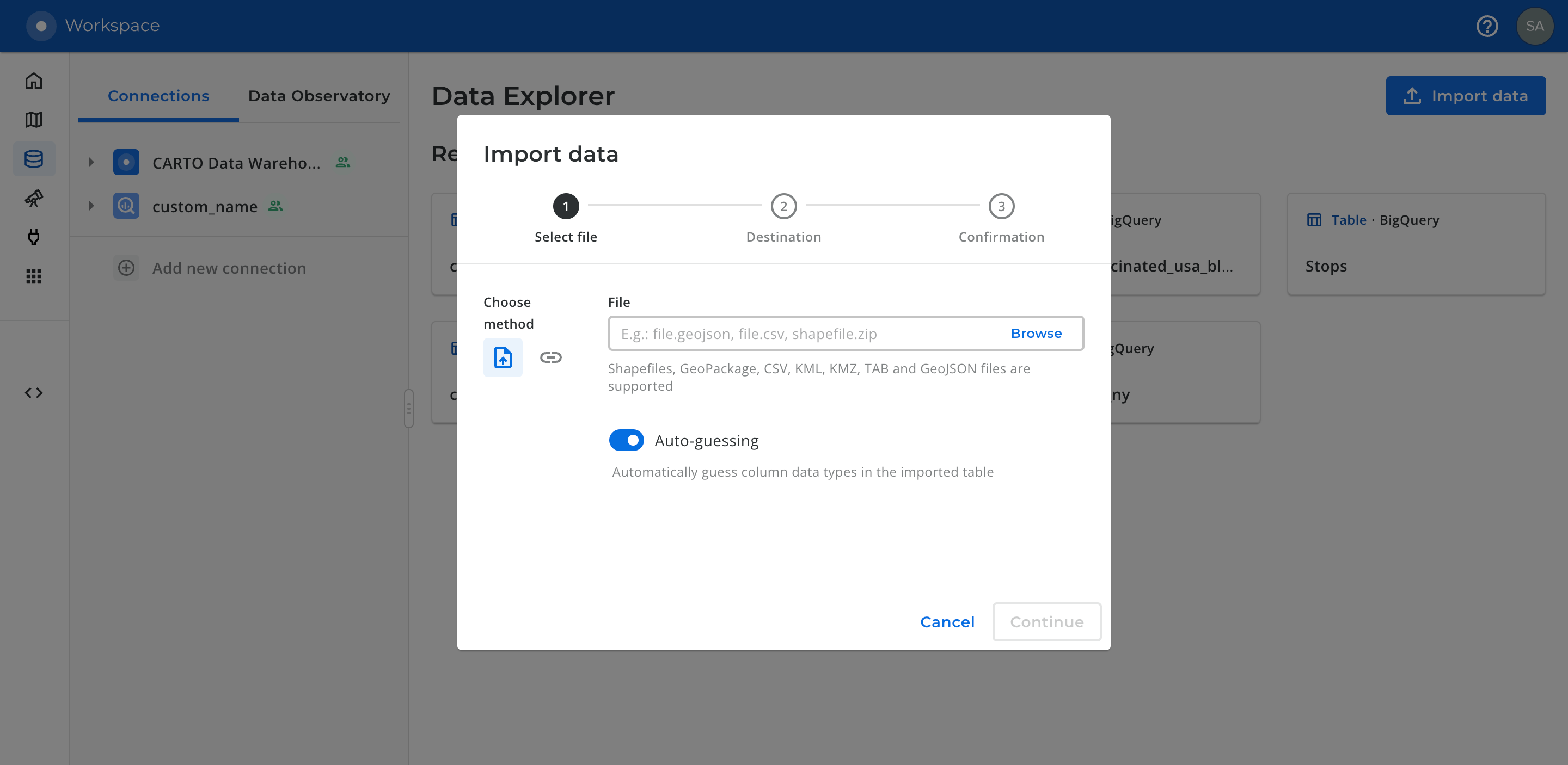The image size is (1568, 765).
Task: Click Add new connection
Action: [228, 268]
